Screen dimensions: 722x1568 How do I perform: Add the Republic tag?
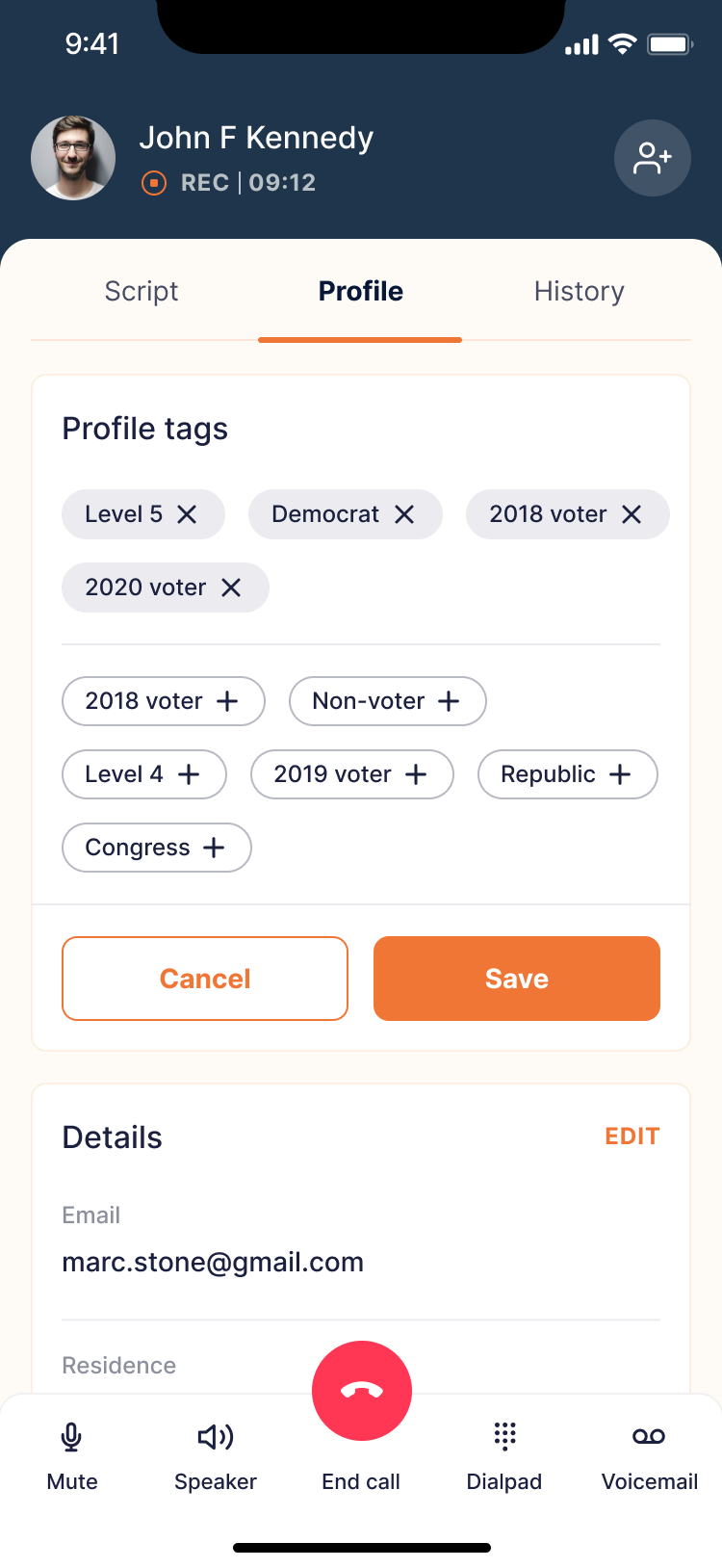[x=620, y=774]
